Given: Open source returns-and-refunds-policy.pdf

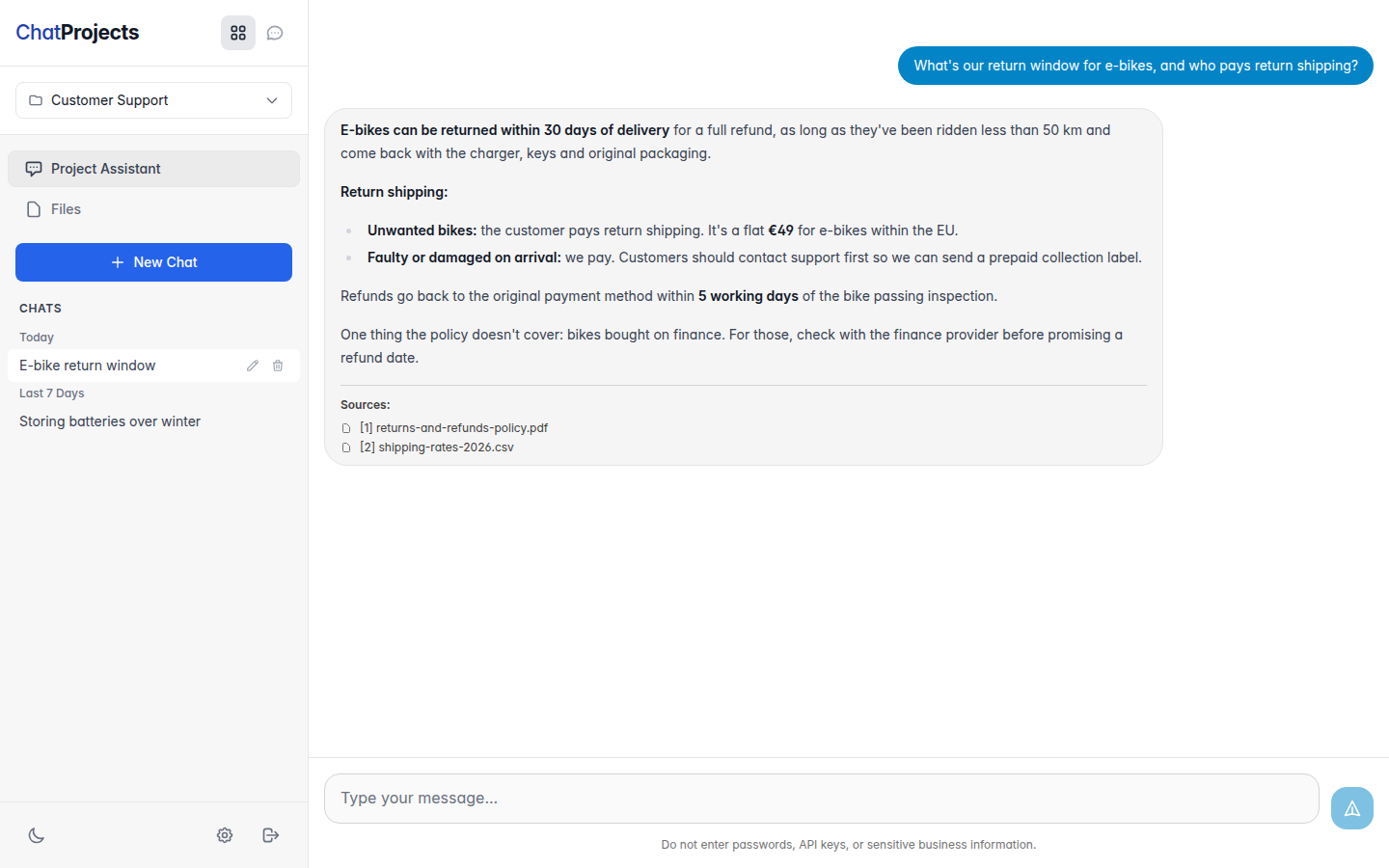Looking at the screenshot, I should coord(453,428).
